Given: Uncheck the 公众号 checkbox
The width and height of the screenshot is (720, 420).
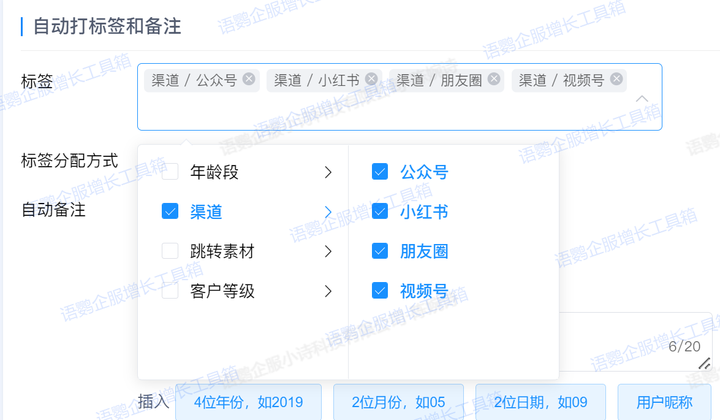Looking at the screenshot, I should (x=380, y=172).
